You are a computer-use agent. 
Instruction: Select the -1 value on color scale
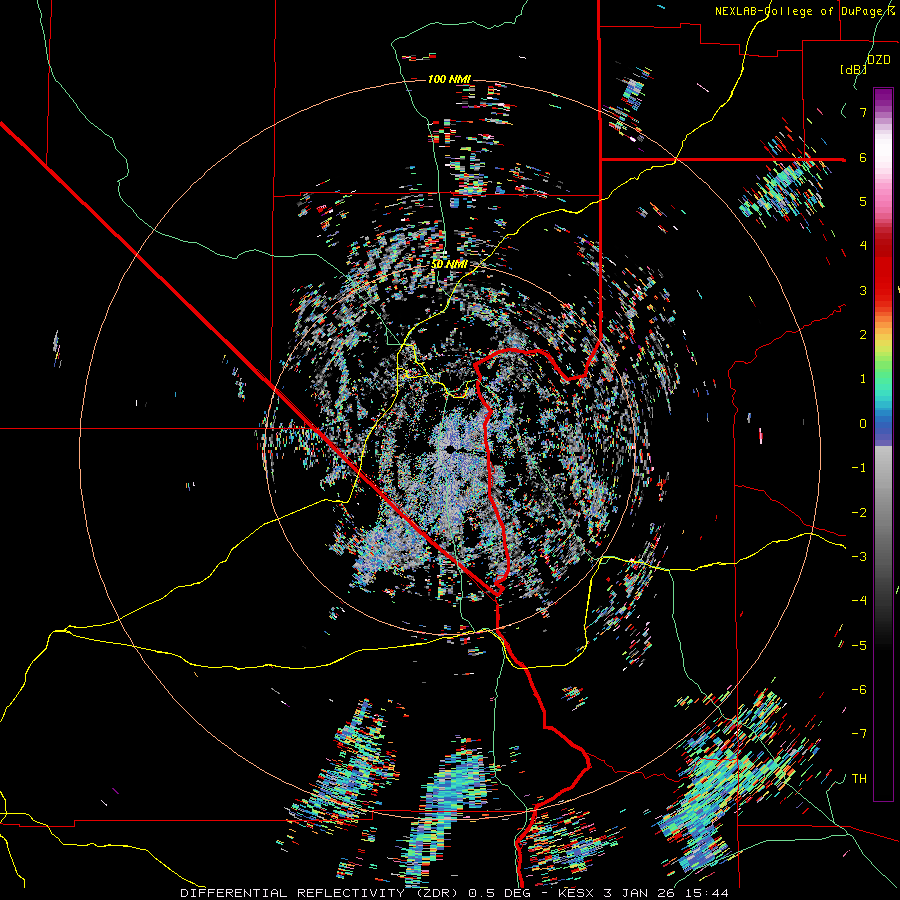coord(859,468)
